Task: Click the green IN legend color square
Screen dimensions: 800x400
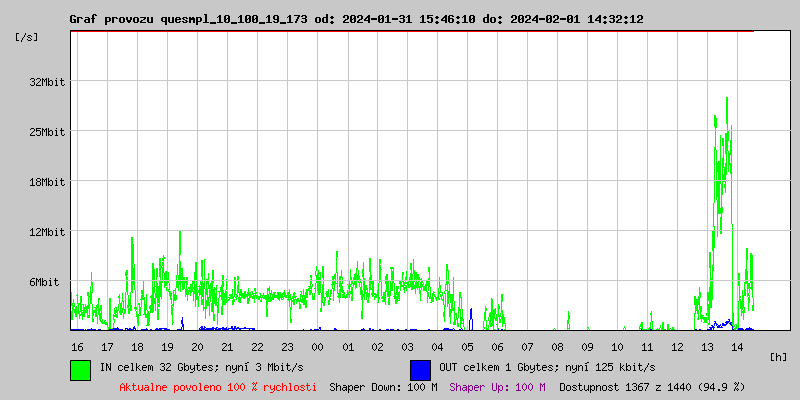Action: tap(81, 369)
